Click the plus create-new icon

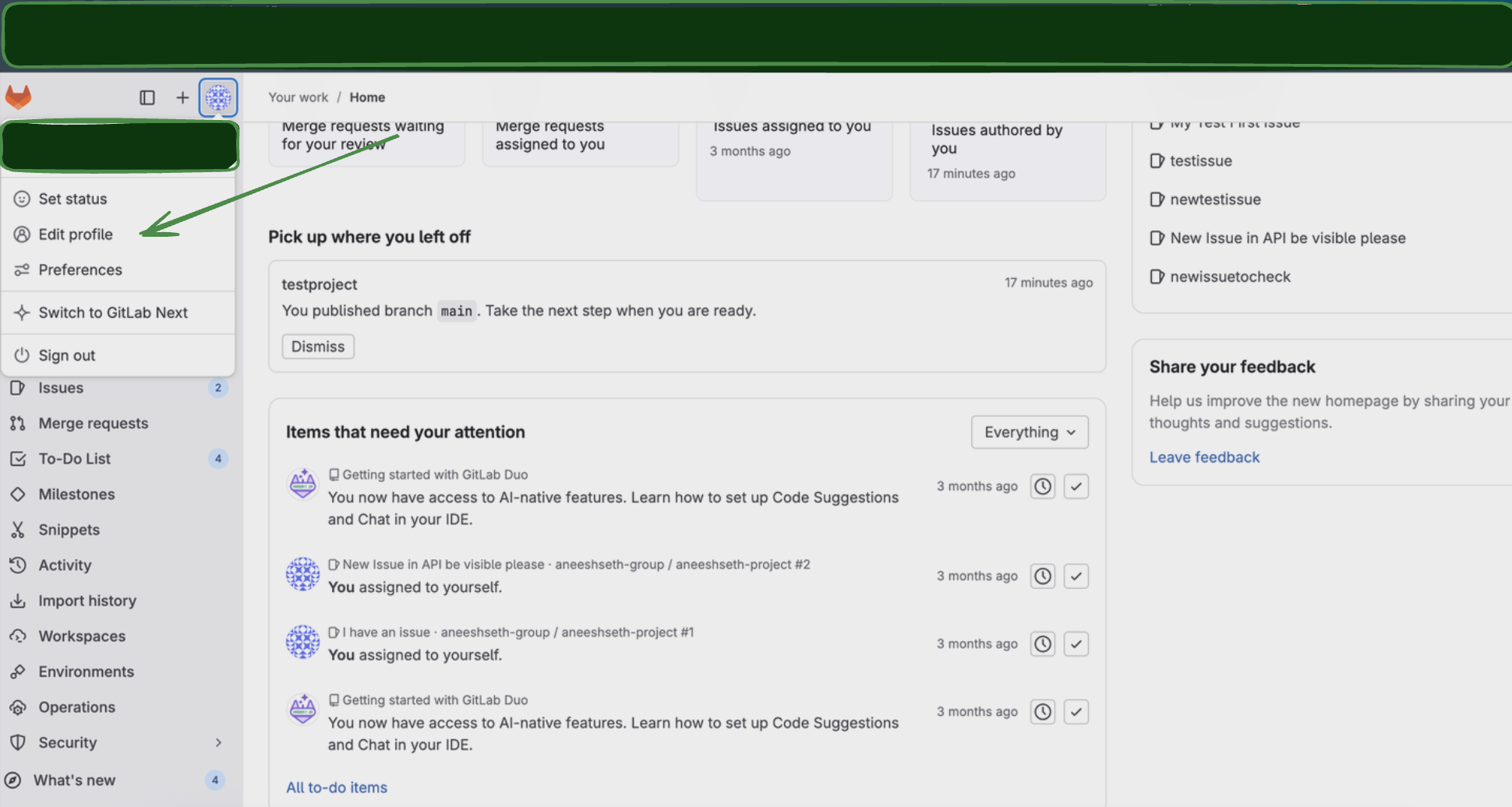click(182, 97)
